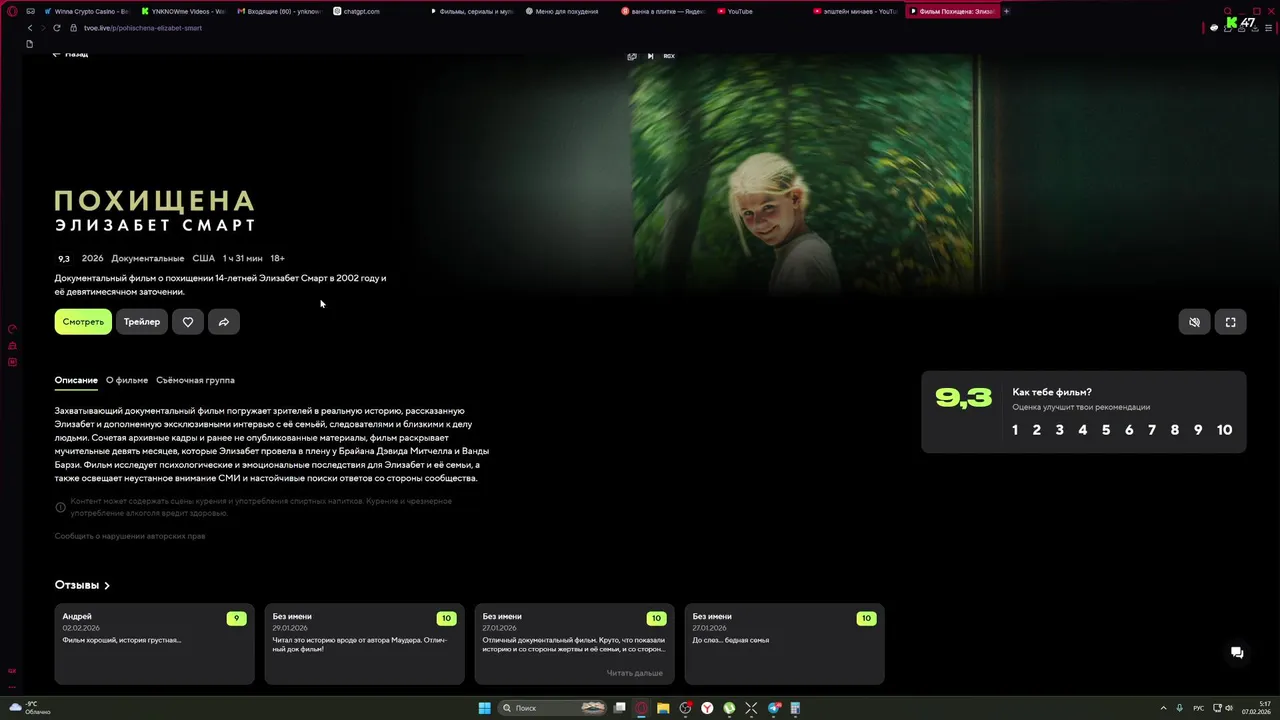Click the video overlay skip icon
This screenshot has height=720, width=1280.
click(x=650, y=56)
